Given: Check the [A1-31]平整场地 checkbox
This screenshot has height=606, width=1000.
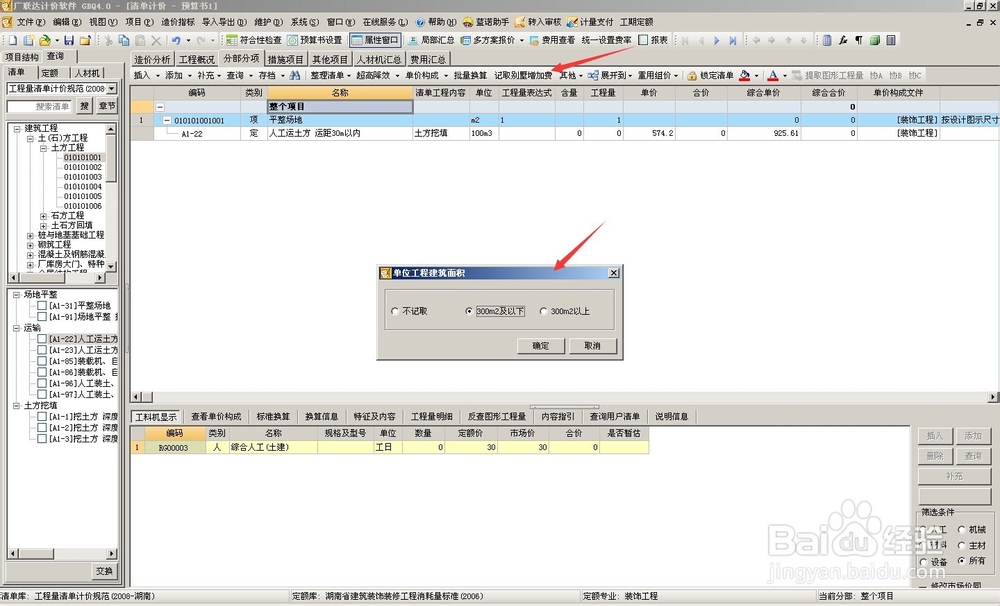Looking at the screenshot, I should (42, 306).
